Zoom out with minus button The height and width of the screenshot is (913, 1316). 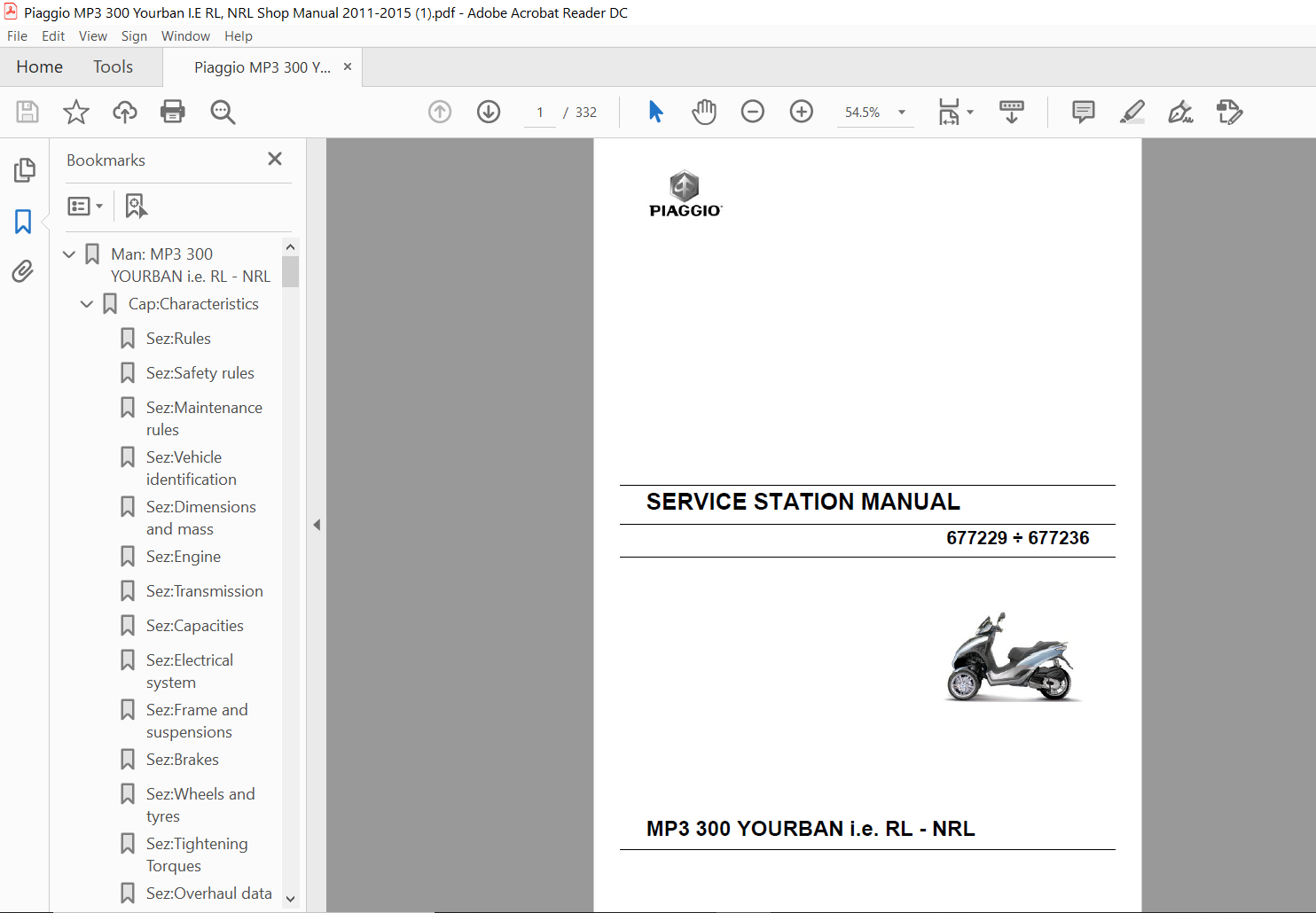coord(753,112)
